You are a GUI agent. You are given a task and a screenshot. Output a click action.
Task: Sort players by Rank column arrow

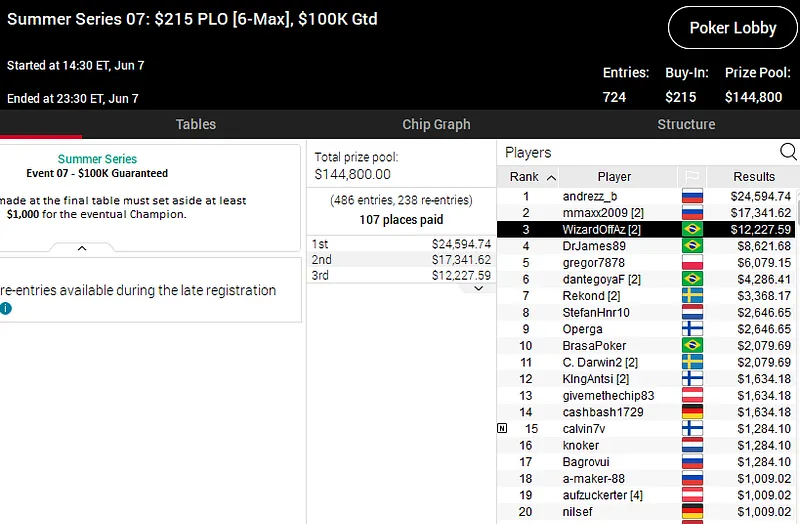[551, 177]
